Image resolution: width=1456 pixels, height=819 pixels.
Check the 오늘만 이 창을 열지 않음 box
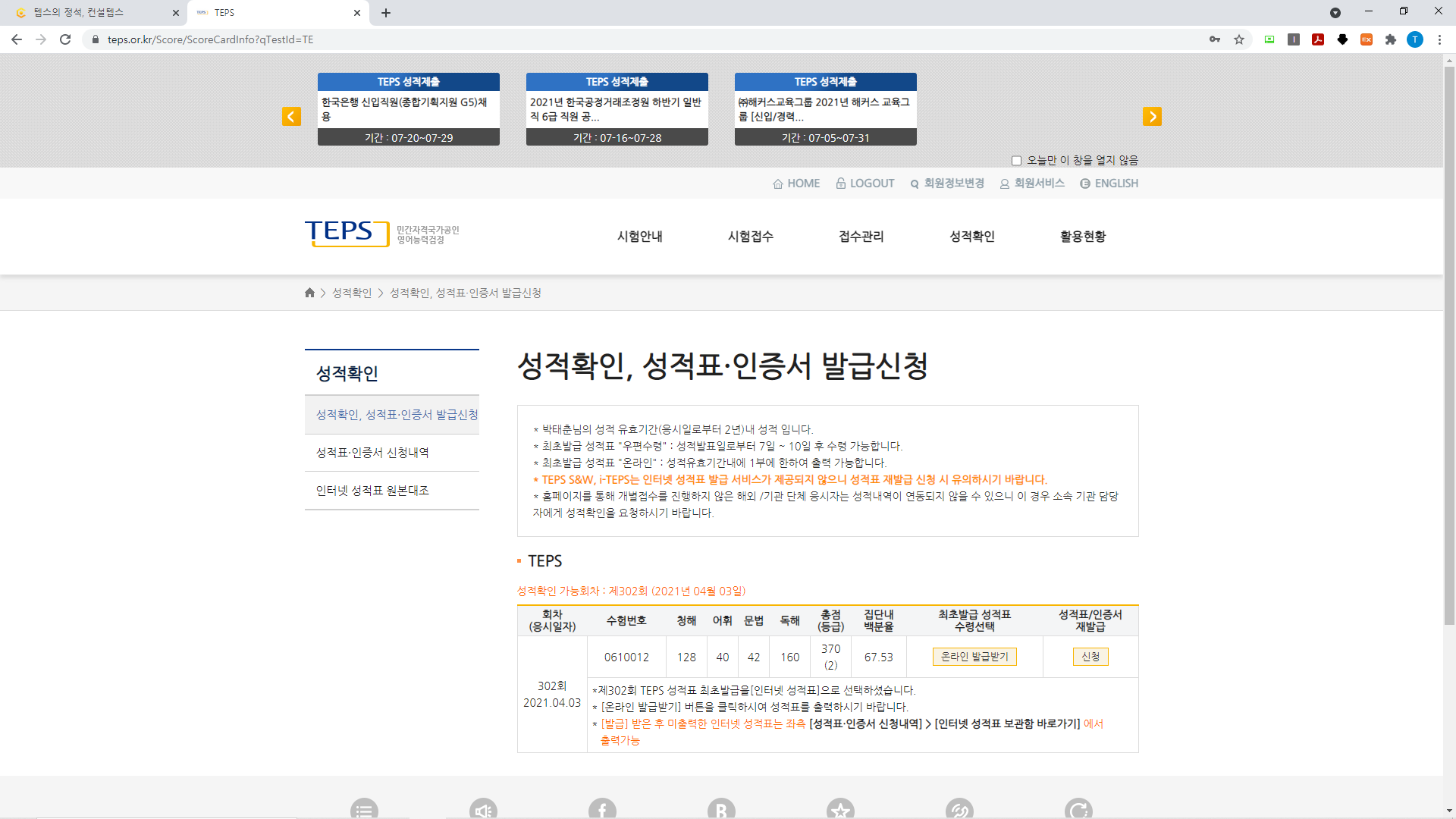coord(1017,161)
